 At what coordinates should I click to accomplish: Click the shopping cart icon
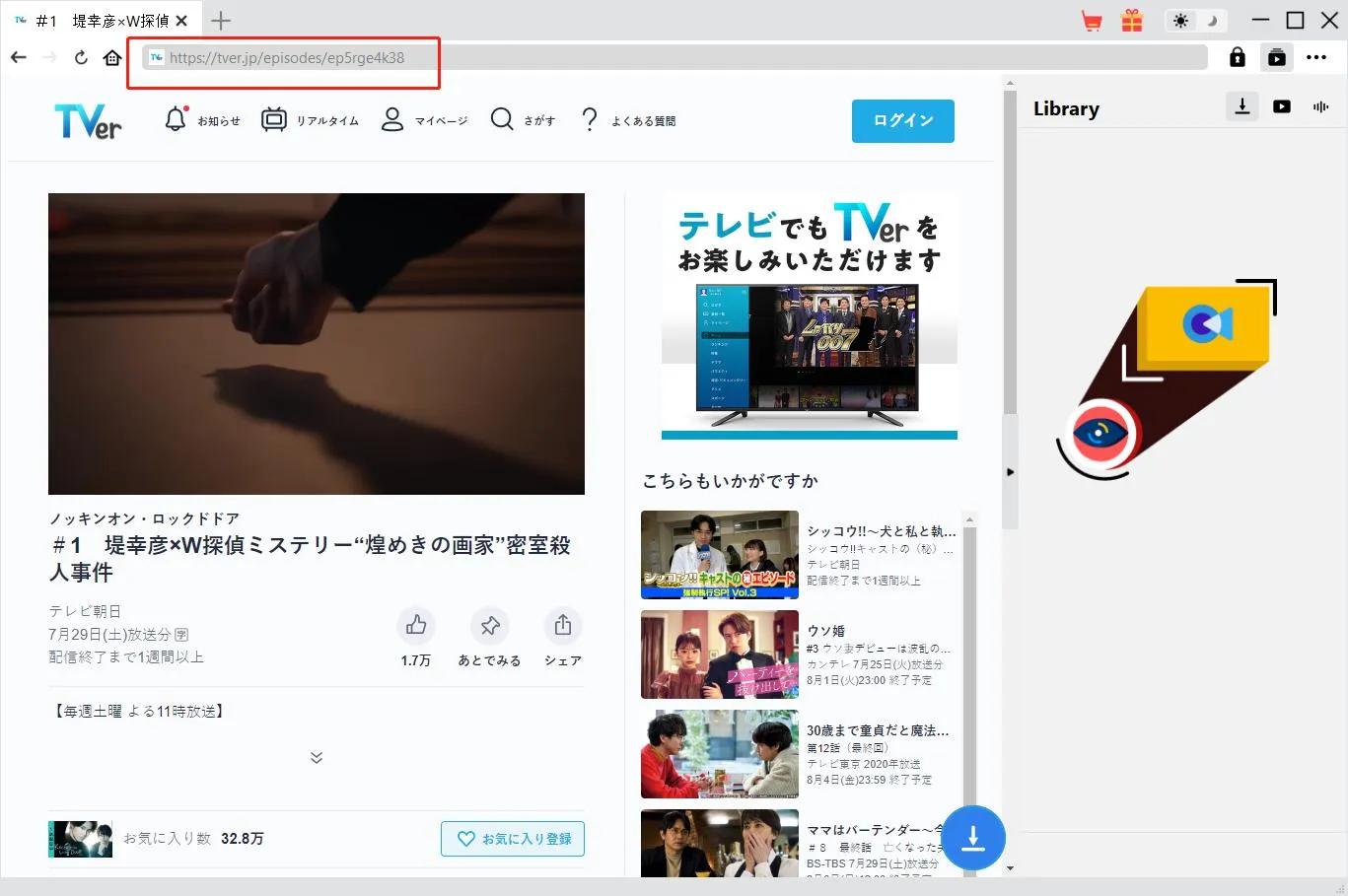(1091, 21)
